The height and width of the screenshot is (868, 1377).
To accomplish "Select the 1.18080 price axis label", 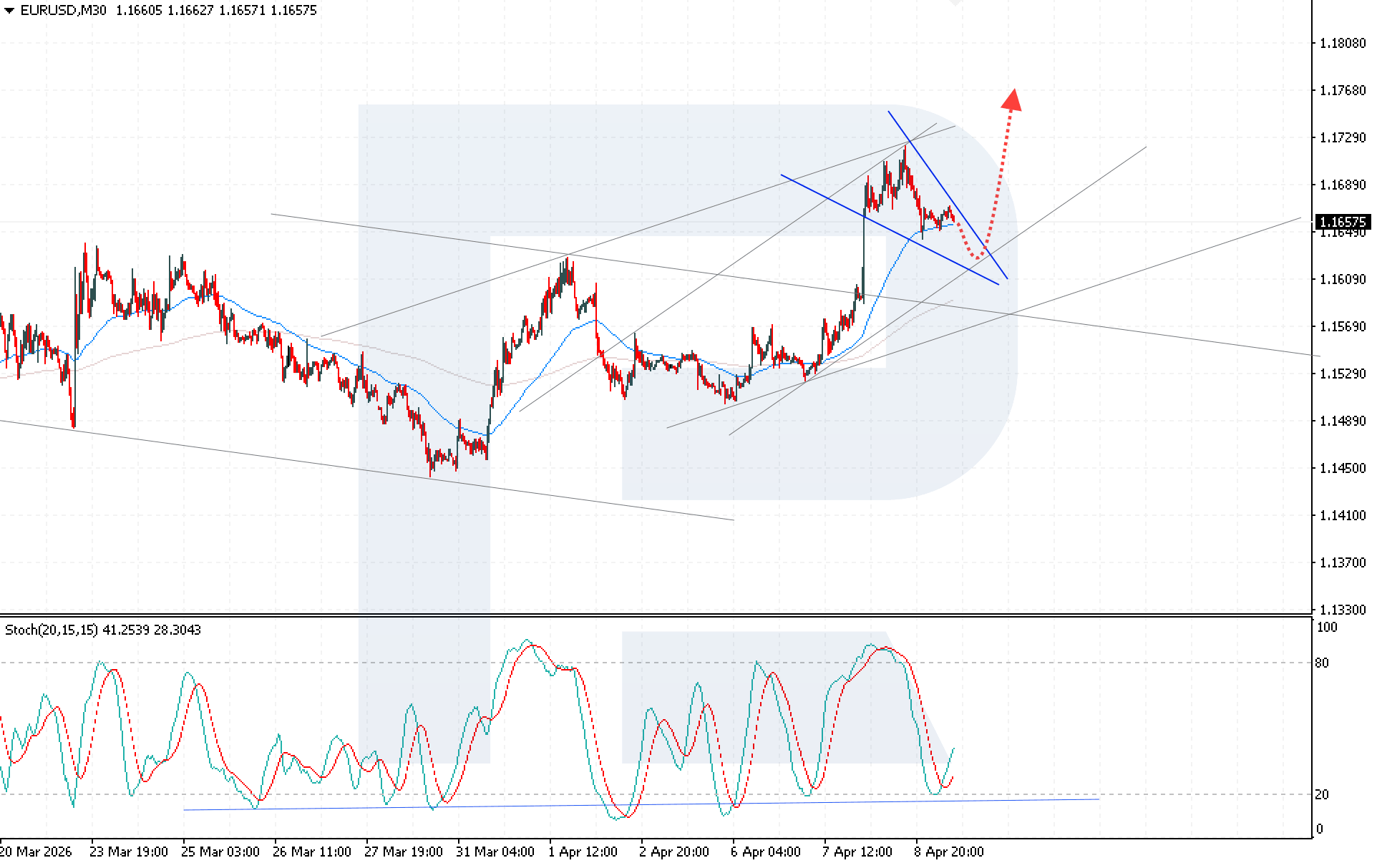I will pos(1343,43).
